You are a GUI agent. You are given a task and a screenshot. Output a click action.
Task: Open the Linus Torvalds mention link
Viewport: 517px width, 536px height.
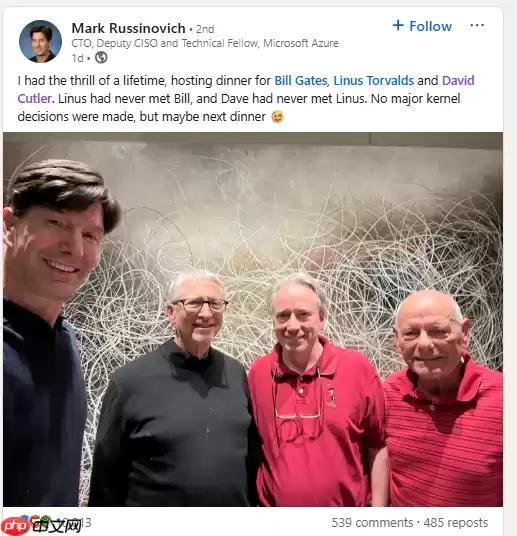(x=373, y=81)
